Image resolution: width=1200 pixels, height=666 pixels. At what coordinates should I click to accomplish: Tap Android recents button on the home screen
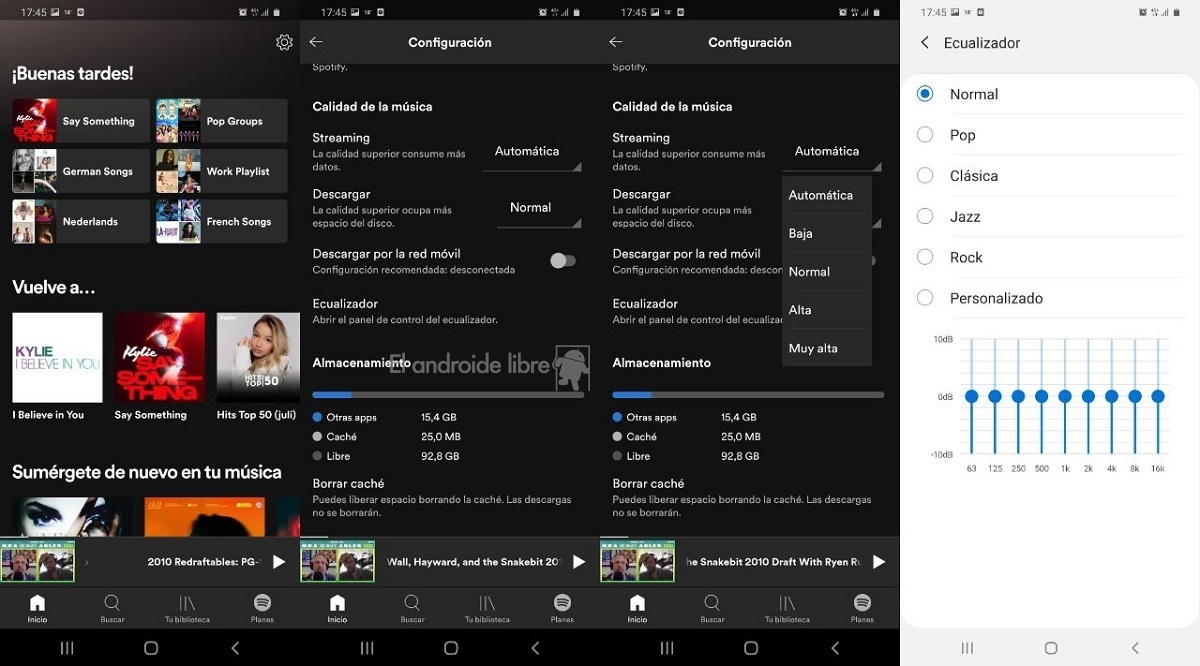[x=67, y=648]
